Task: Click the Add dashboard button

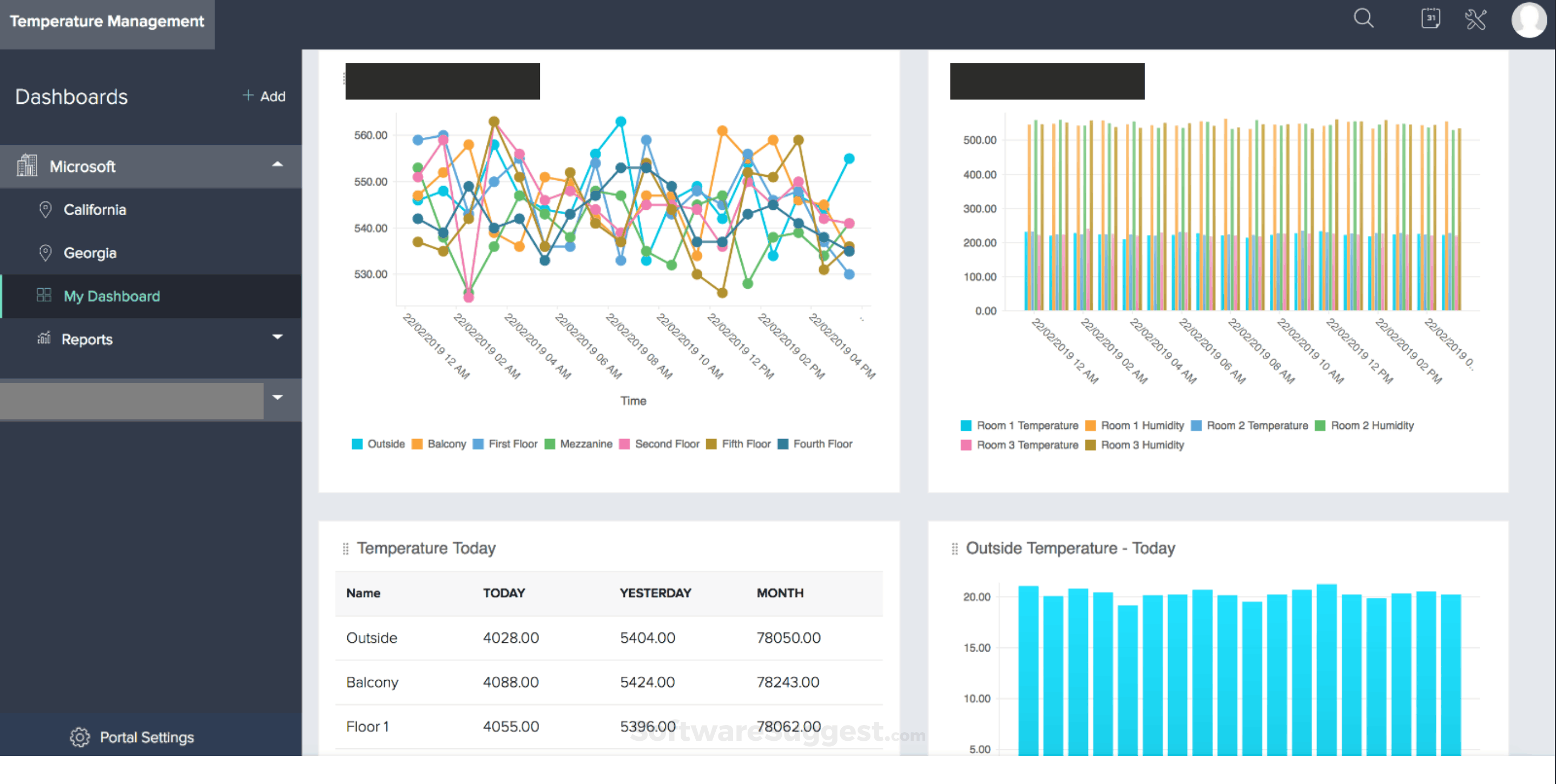Action: pyautogui.click(x=264, y=96)
